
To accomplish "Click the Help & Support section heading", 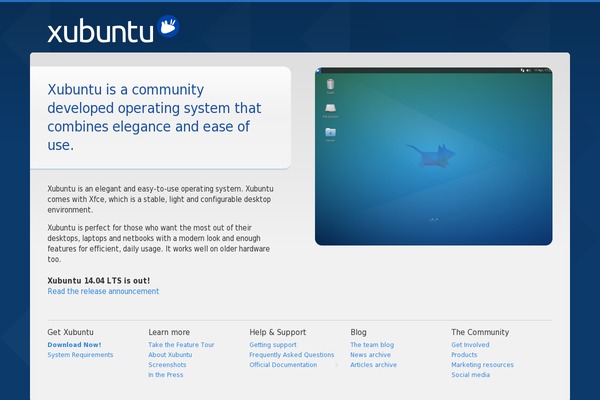I will (x=278, y=332).
